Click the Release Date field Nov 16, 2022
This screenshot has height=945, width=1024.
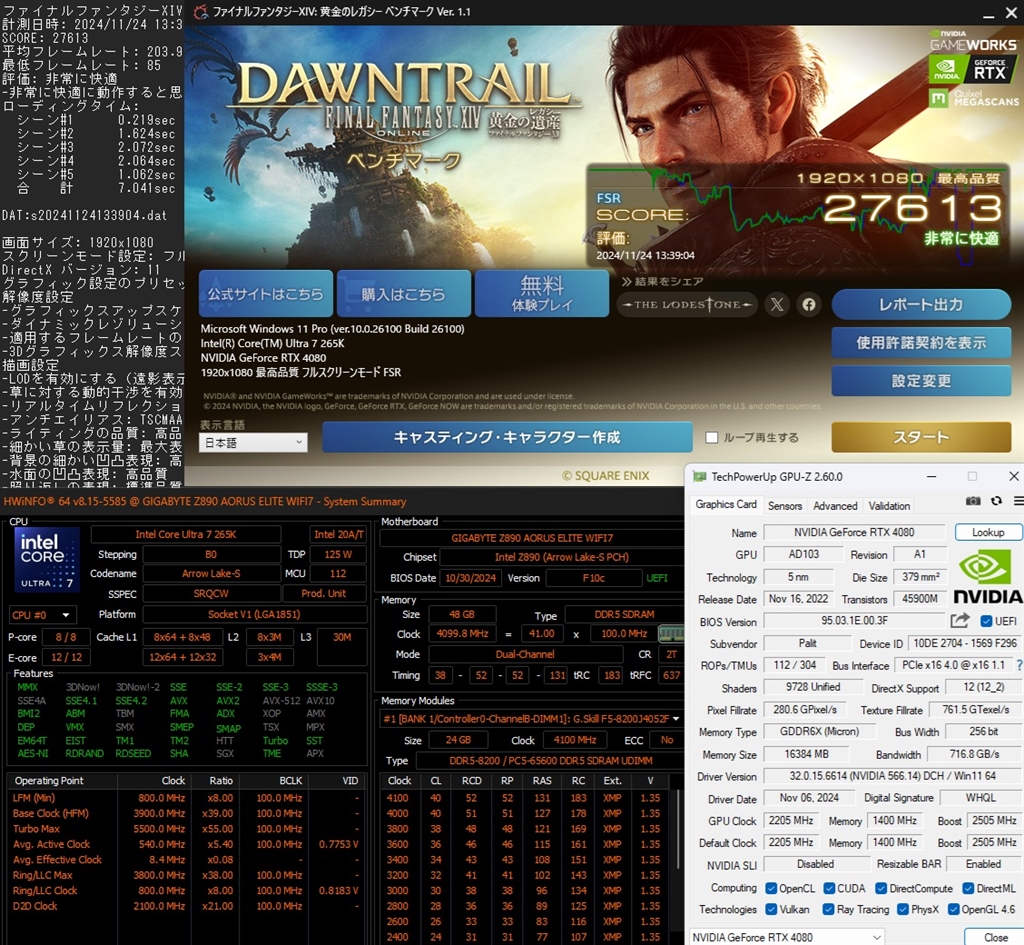coord(798,599)
